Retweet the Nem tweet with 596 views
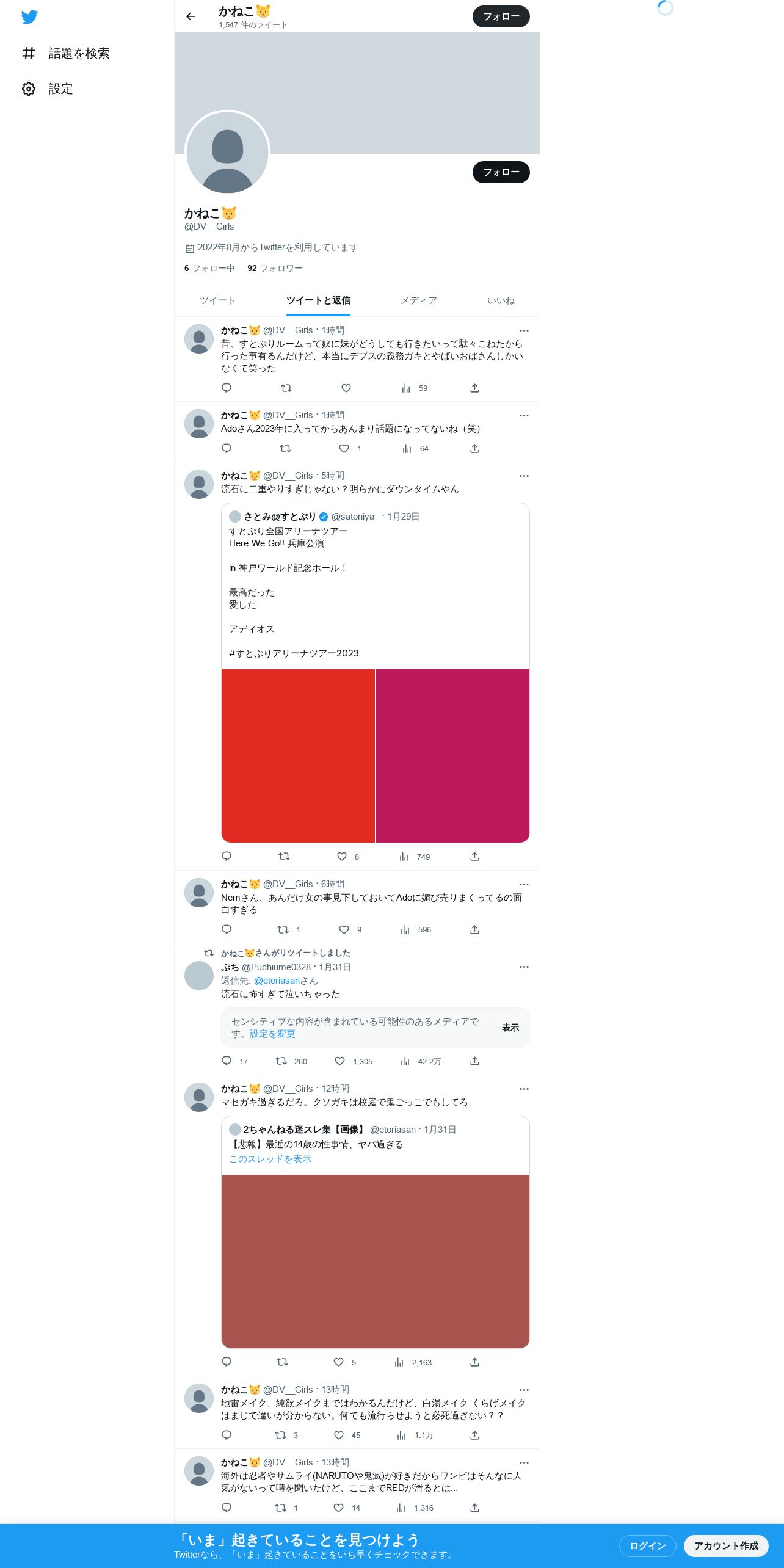Image resolution: width=784 pixels, height=1568 pixels. pos(283,930)
